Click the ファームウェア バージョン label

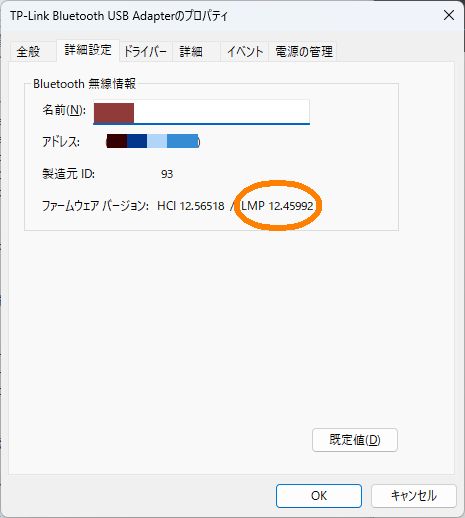coord(95,206)
